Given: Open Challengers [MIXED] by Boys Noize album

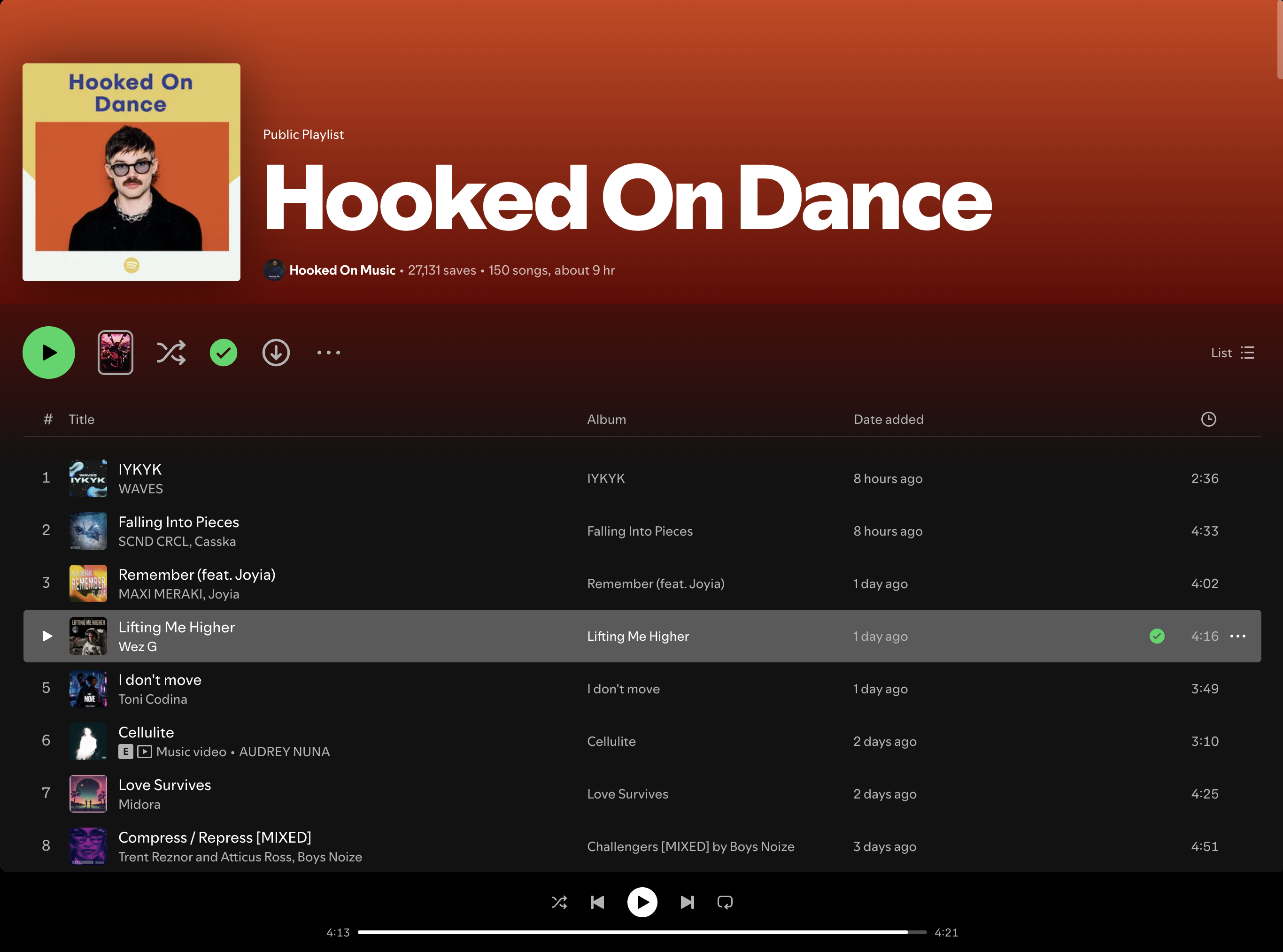Looking at the screenshot, I should pos(690,846).
